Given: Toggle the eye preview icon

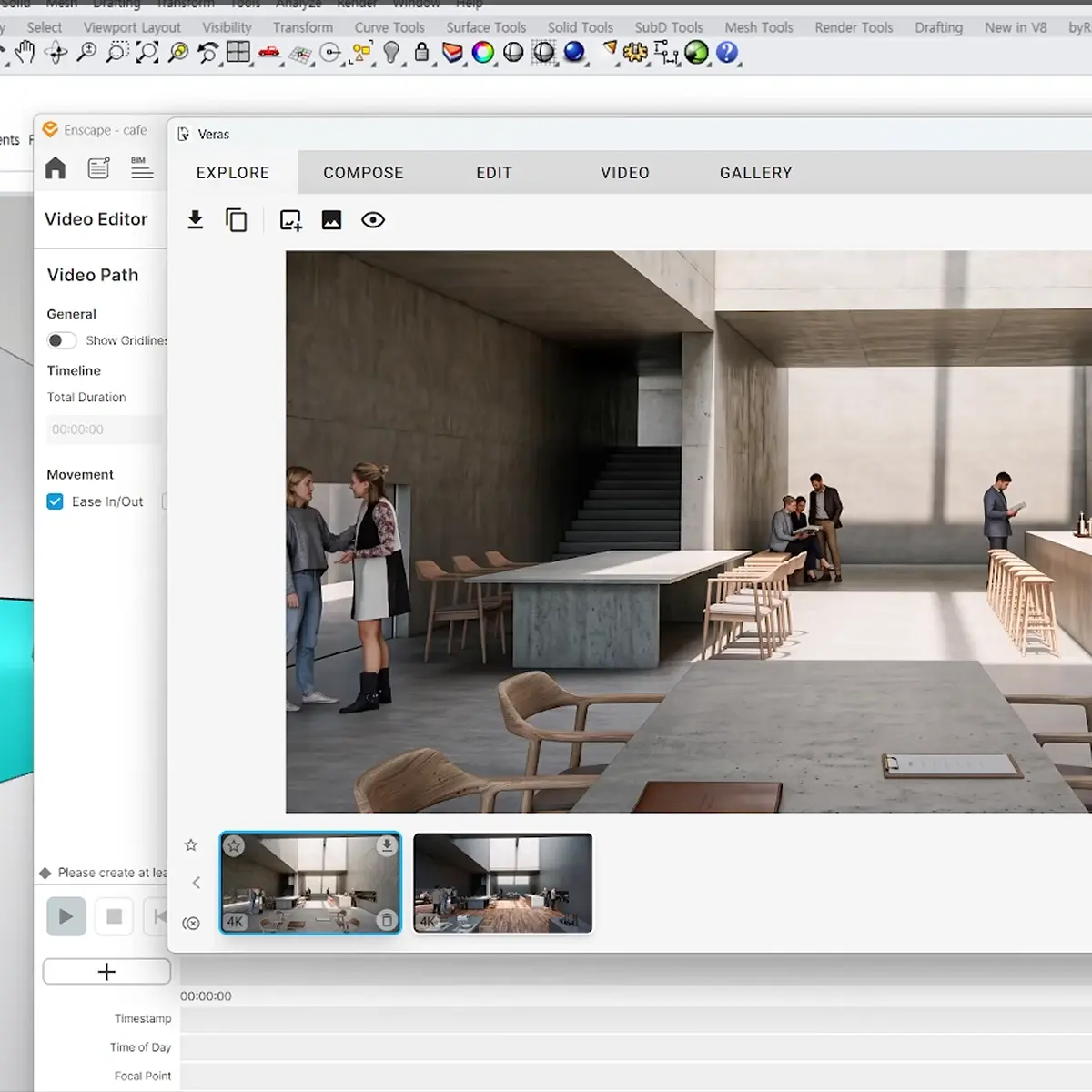Looking at the screenshot, I should point(373,220).
